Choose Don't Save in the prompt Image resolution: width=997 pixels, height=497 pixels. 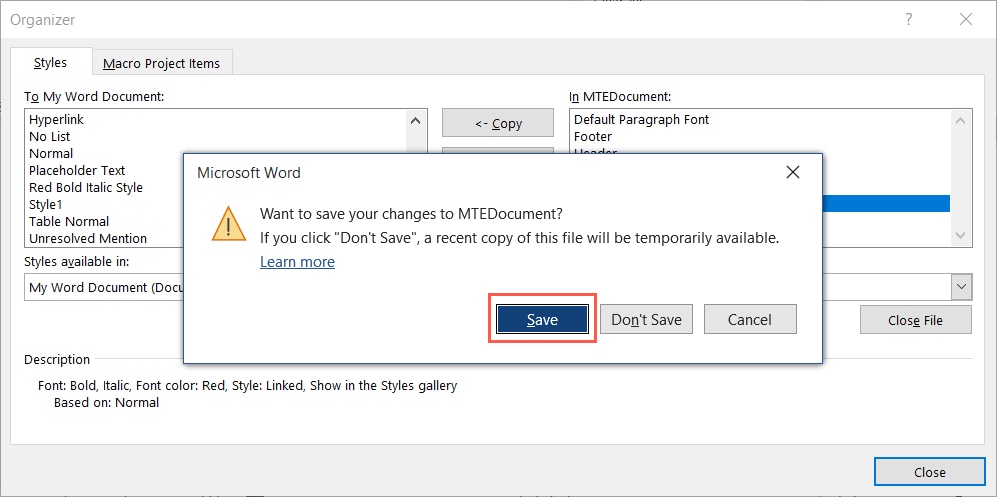[x=646, y=319]
